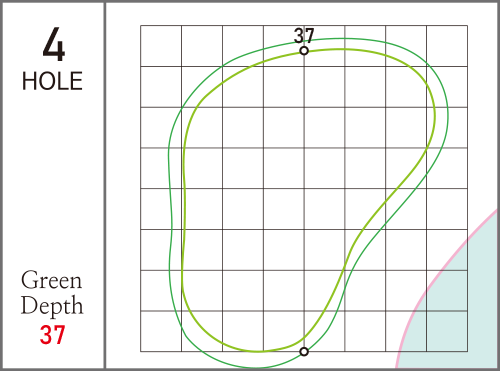The image size is (500, 371).
Task: Click the top-right grid corner intersection
Action: [x=467, y=26]
